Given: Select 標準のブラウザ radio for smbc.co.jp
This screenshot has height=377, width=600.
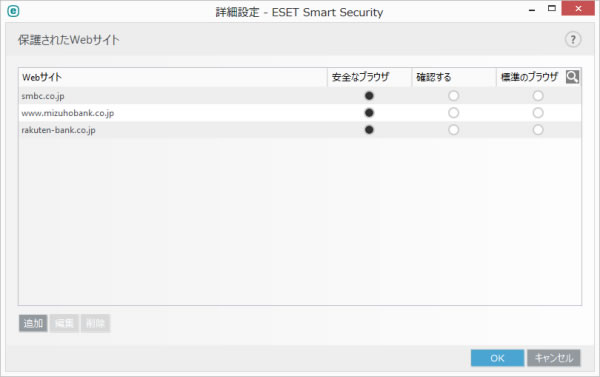Looking at the screenshot, I should (x=538, y=96).
